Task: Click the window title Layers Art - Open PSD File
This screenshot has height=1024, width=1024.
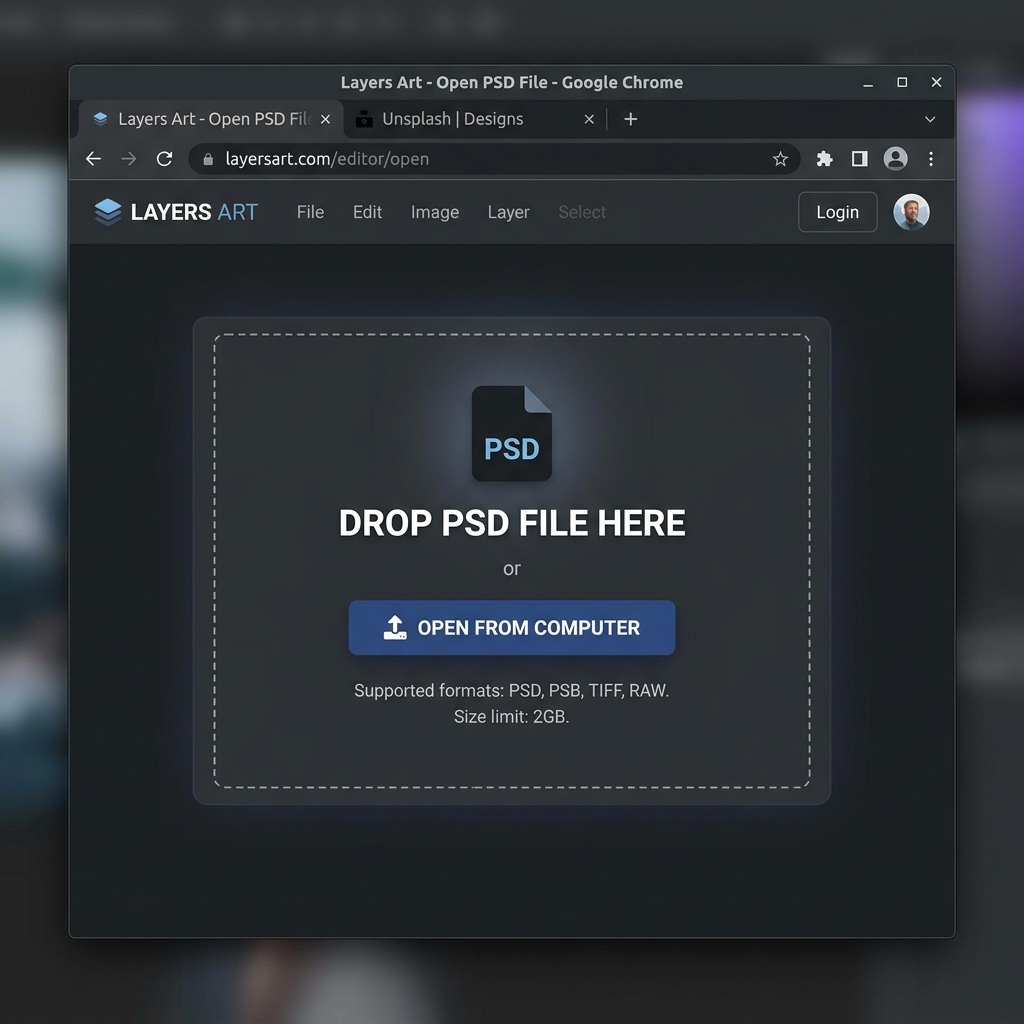Action: pyautogui.click(x=511, y=82)
